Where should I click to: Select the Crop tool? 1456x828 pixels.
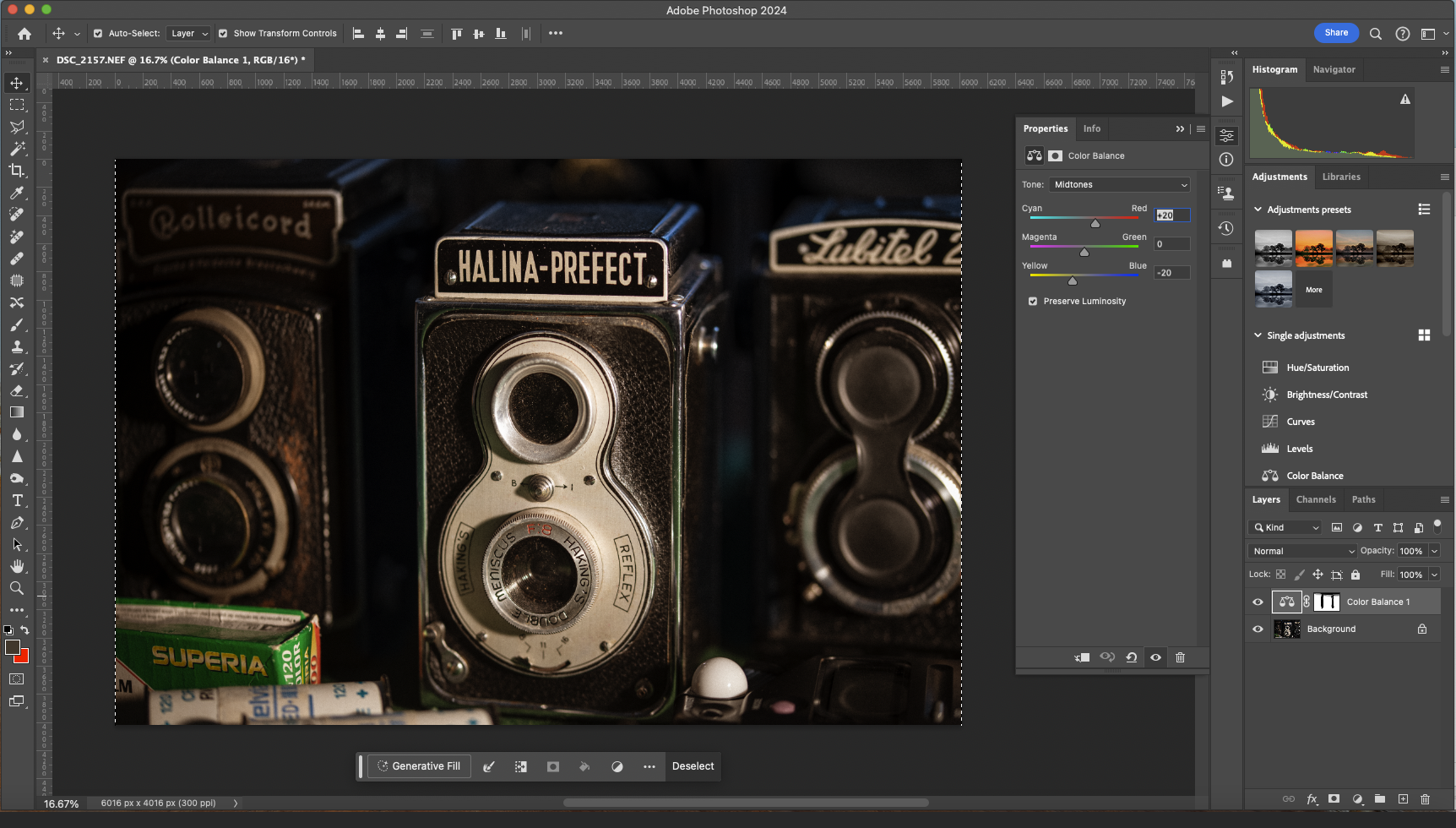click(x=17, y=171)
